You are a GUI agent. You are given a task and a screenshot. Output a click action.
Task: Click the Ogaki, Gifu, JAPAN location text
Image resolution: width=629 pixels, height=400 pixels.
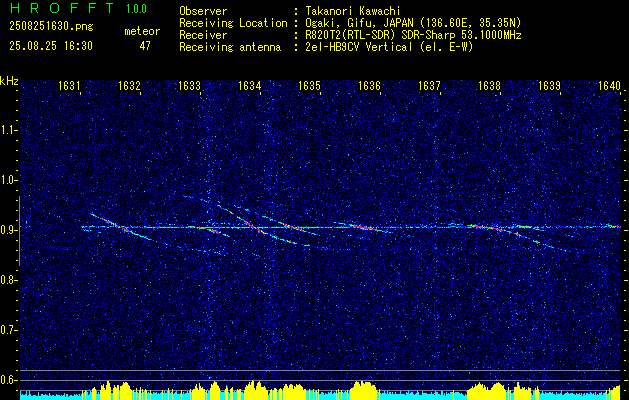(x=413, y=23)
